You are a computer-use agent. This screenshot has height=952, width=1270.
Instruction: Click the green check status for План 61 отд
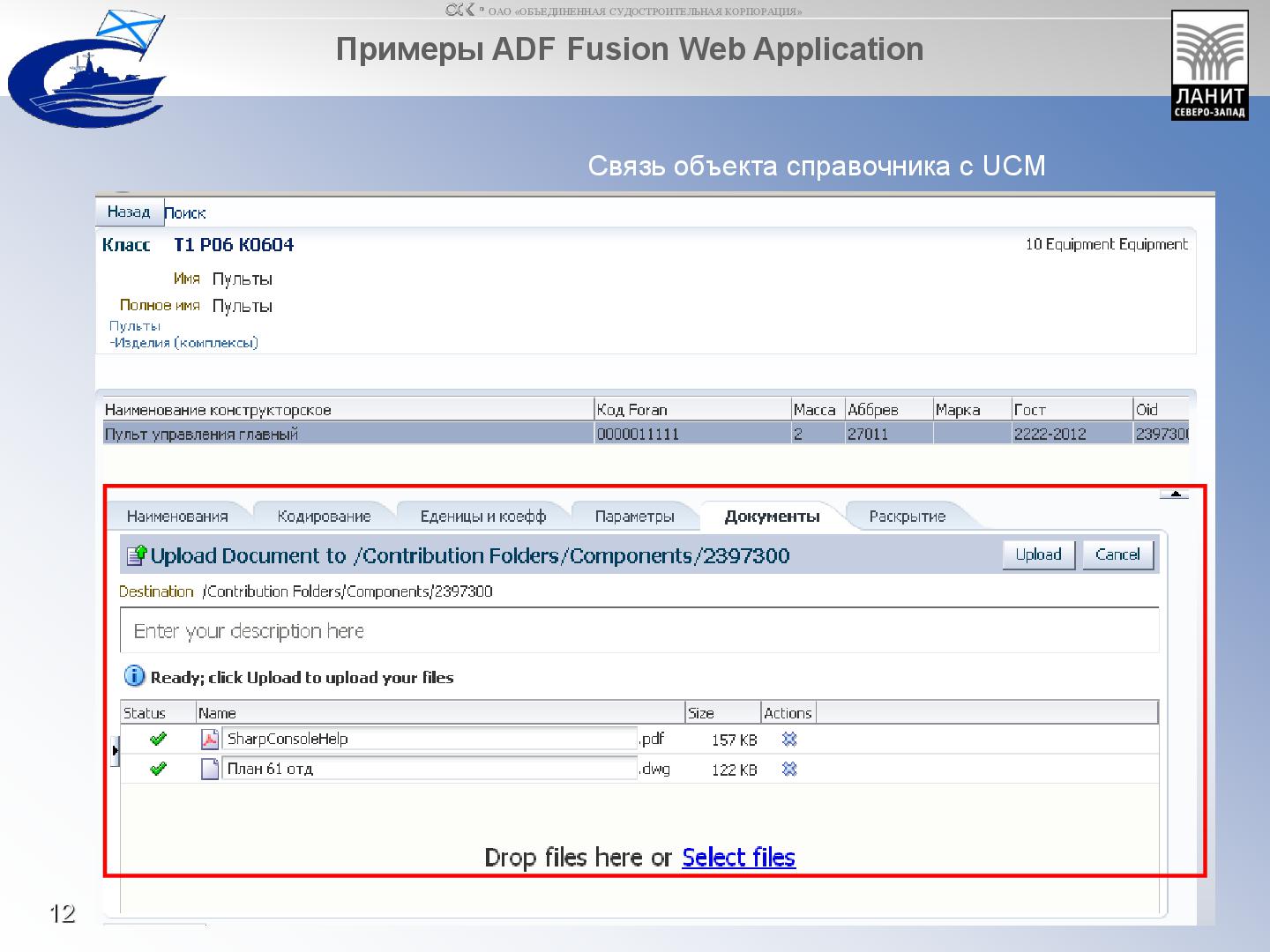[159, 768]
